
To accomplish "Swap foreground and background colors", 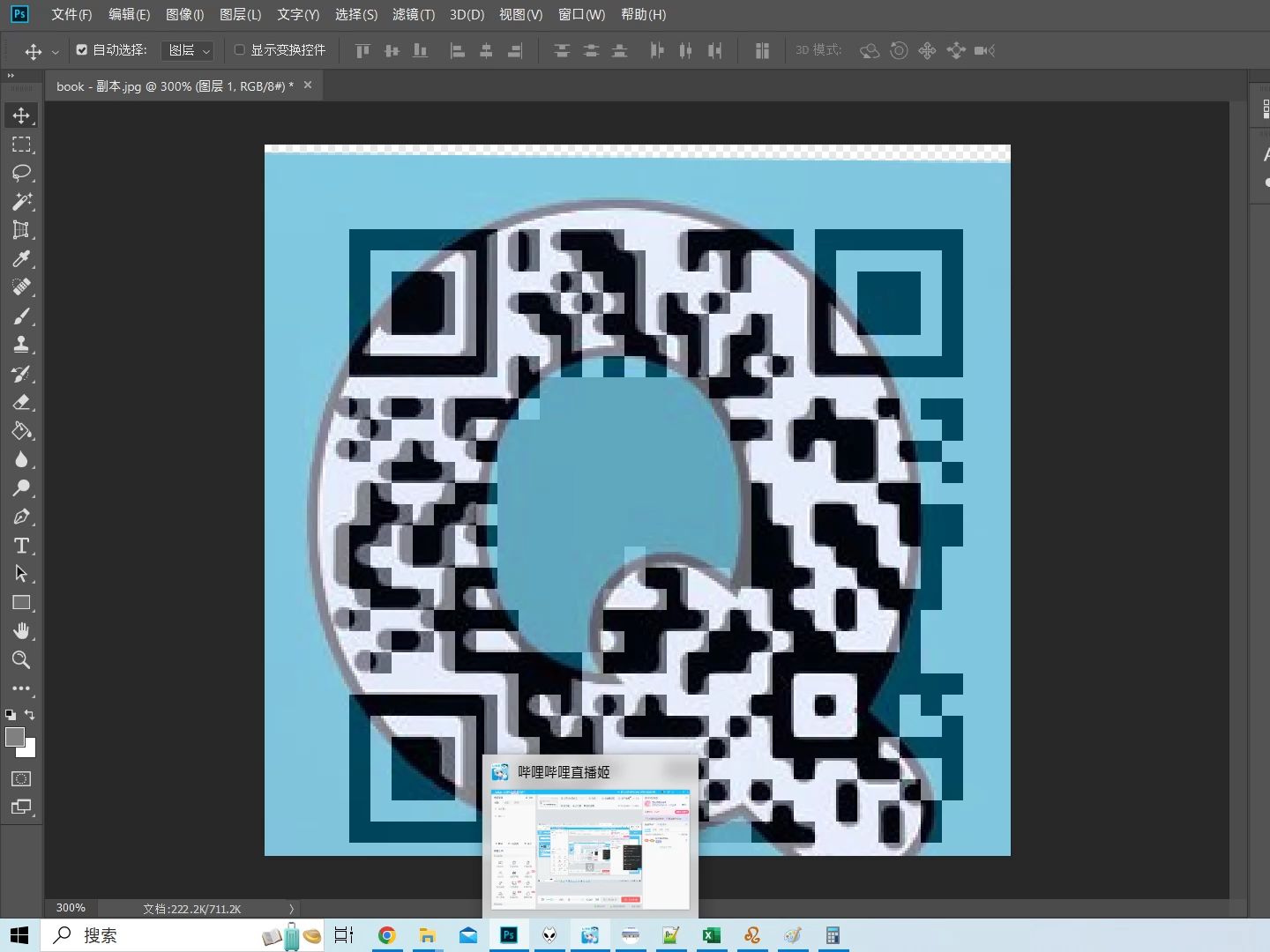I will click(x=30, y=715).
